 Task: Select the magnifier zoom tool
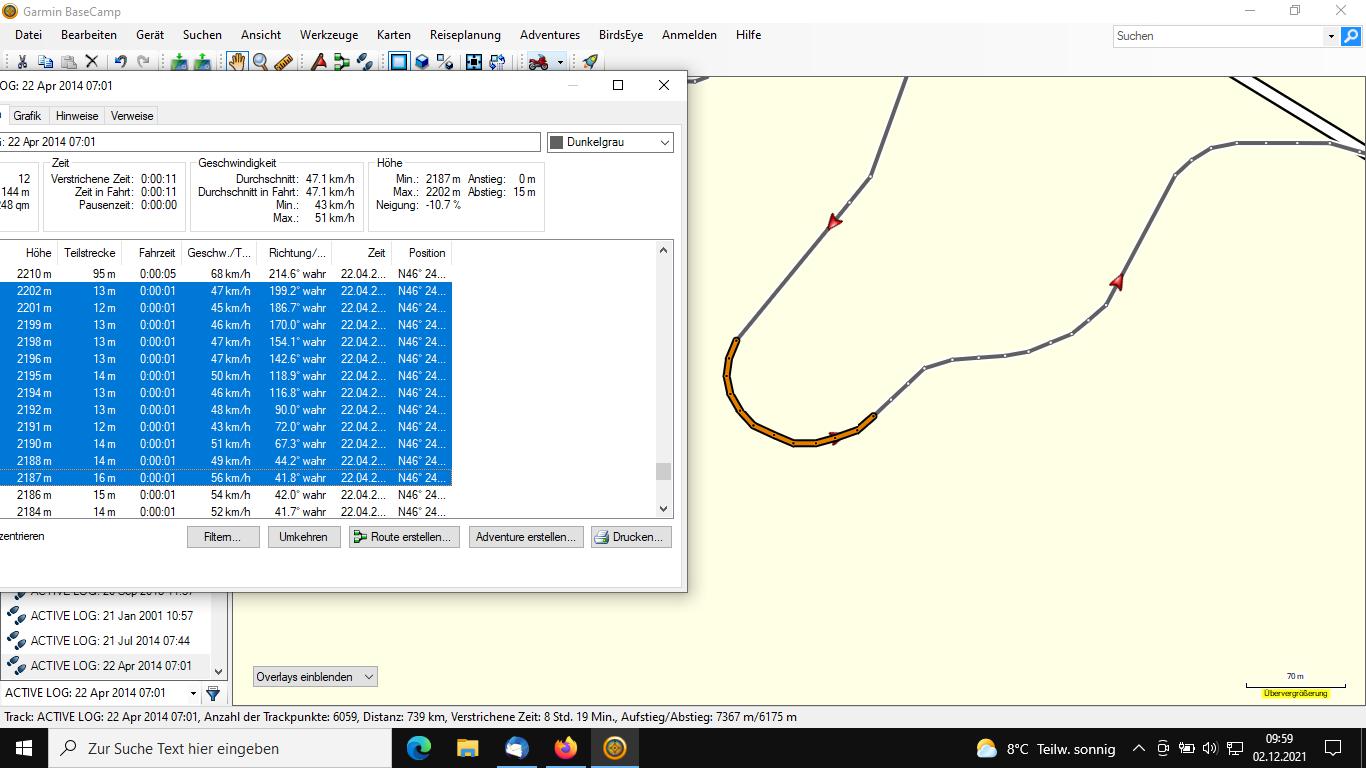click(x=260, y=62)
